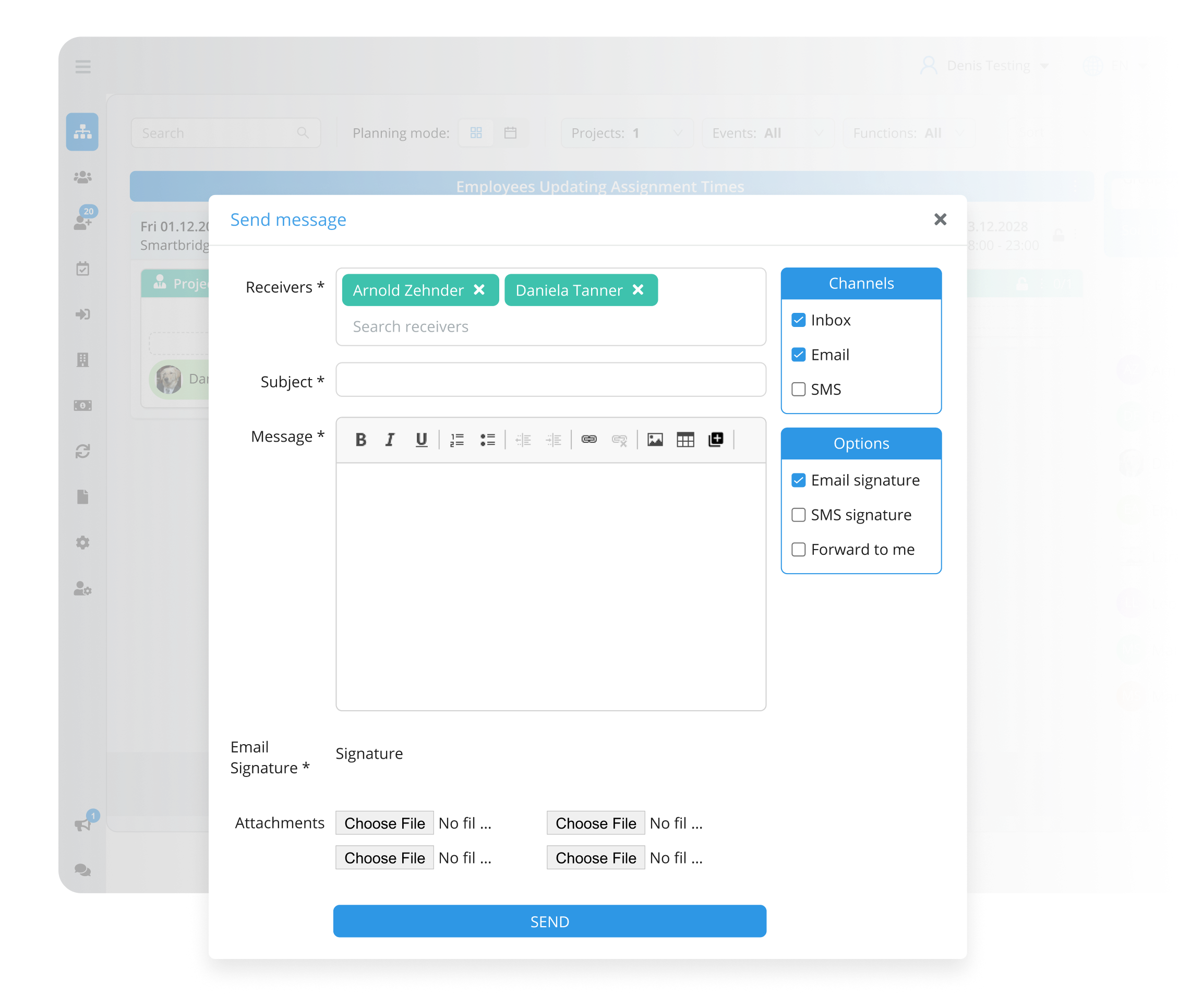Insert numbered list in message
The image size is (1179, 1008).
(457, 440)
